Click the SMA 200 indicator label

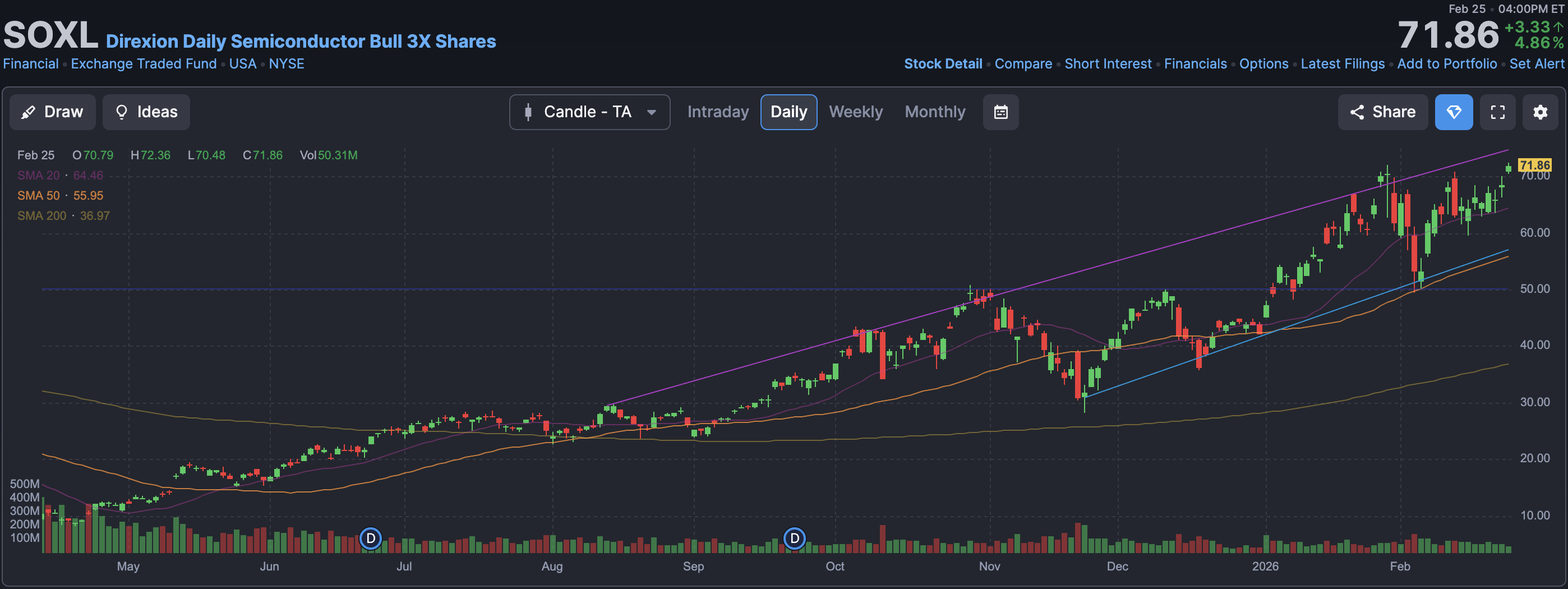tap(63, 215)
